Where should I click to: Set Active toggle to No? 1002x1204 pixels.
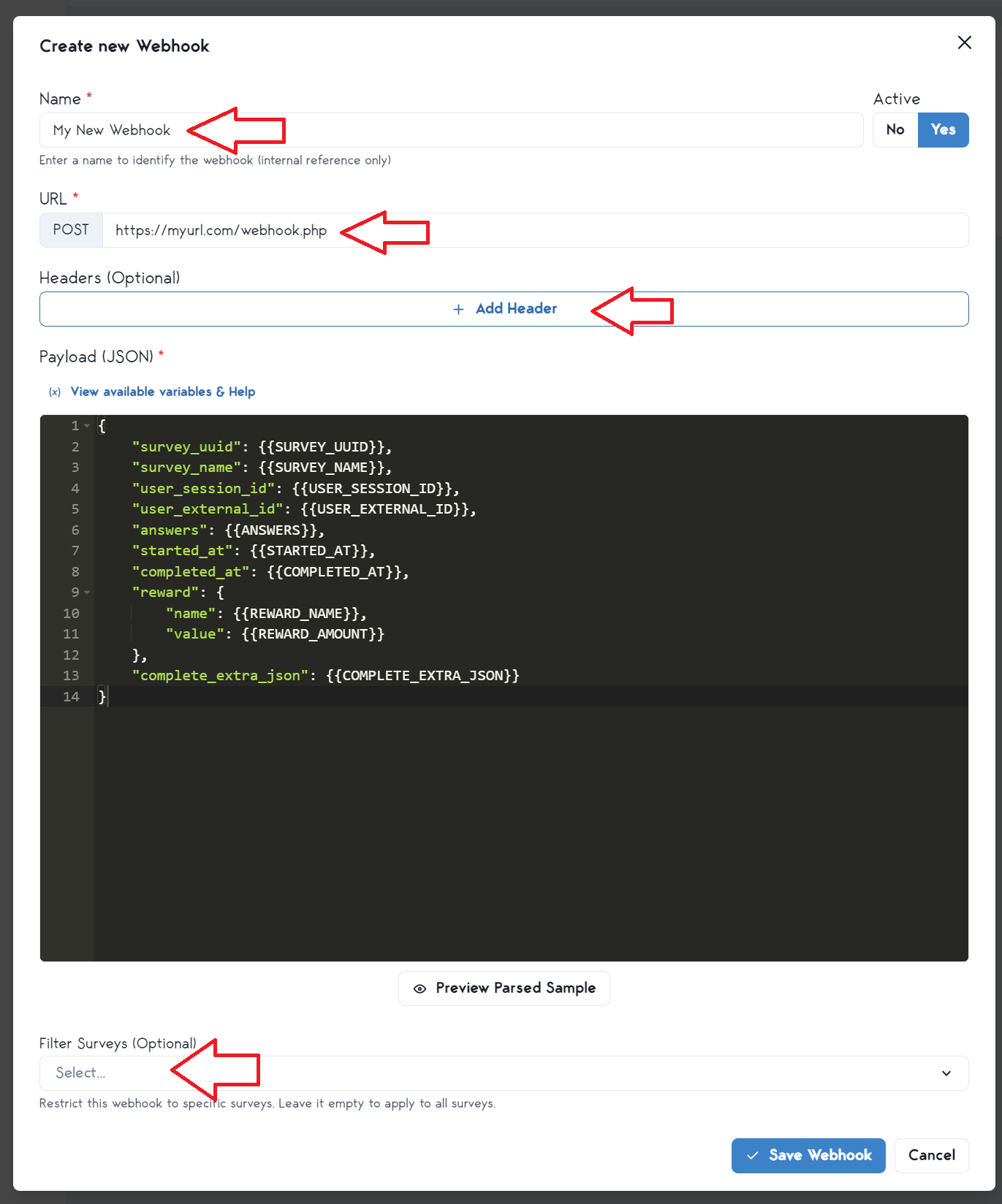click(895, 130)
